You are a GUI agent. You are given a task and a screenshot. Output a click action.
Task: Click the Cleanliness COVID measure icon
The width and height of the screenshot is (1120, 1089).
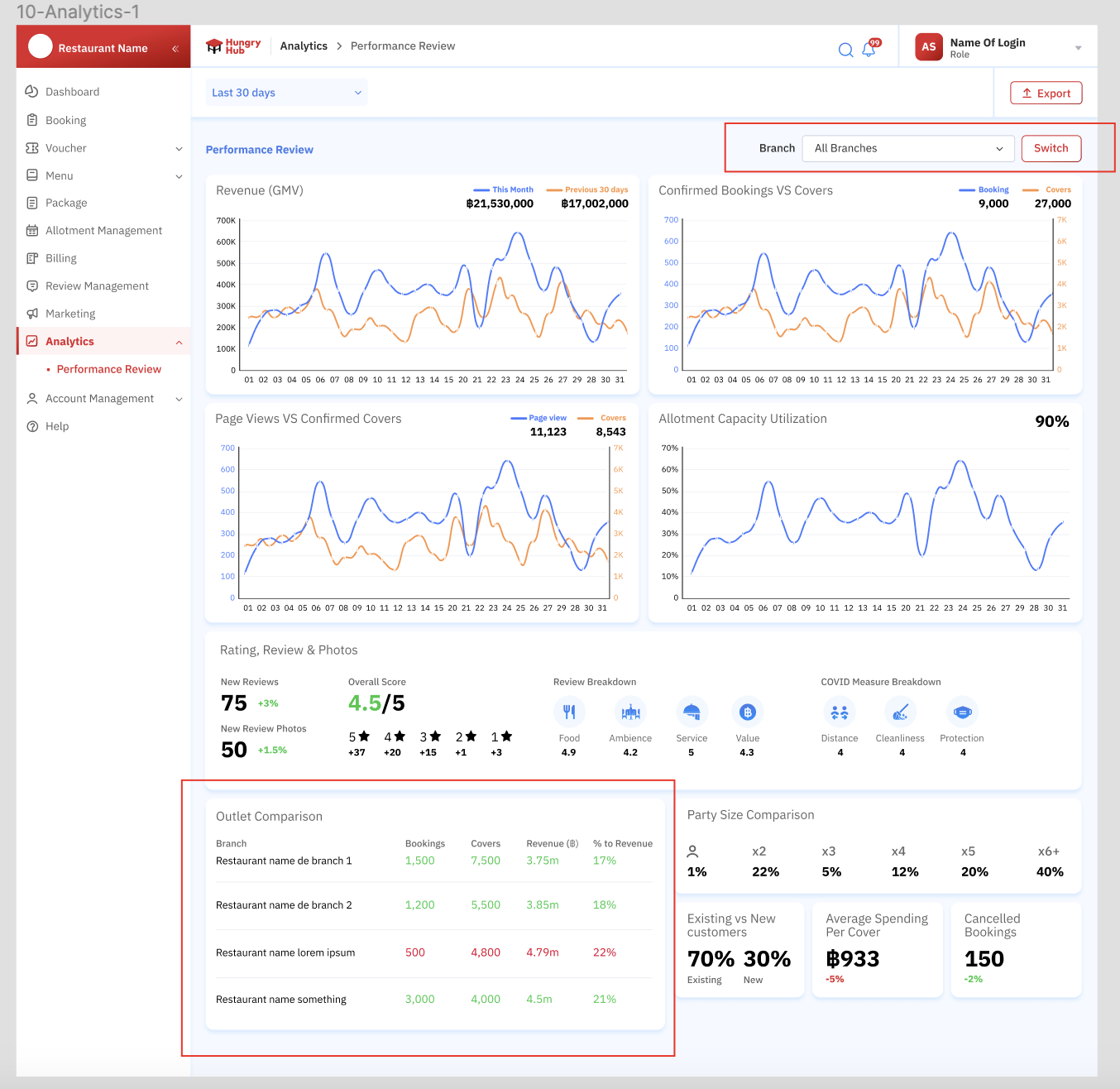coord(900,712)
